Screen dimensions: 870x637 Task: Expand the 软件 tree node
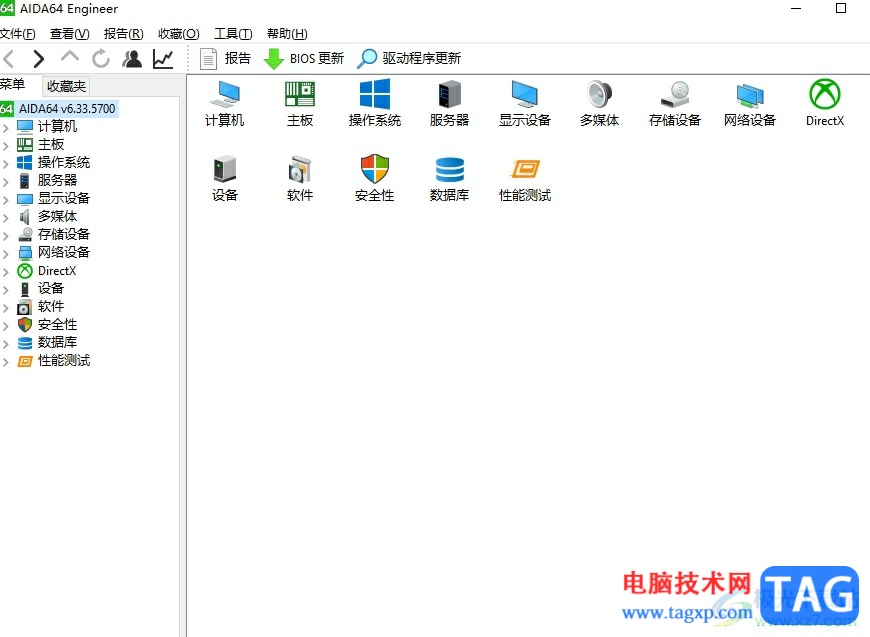point(6,307)
